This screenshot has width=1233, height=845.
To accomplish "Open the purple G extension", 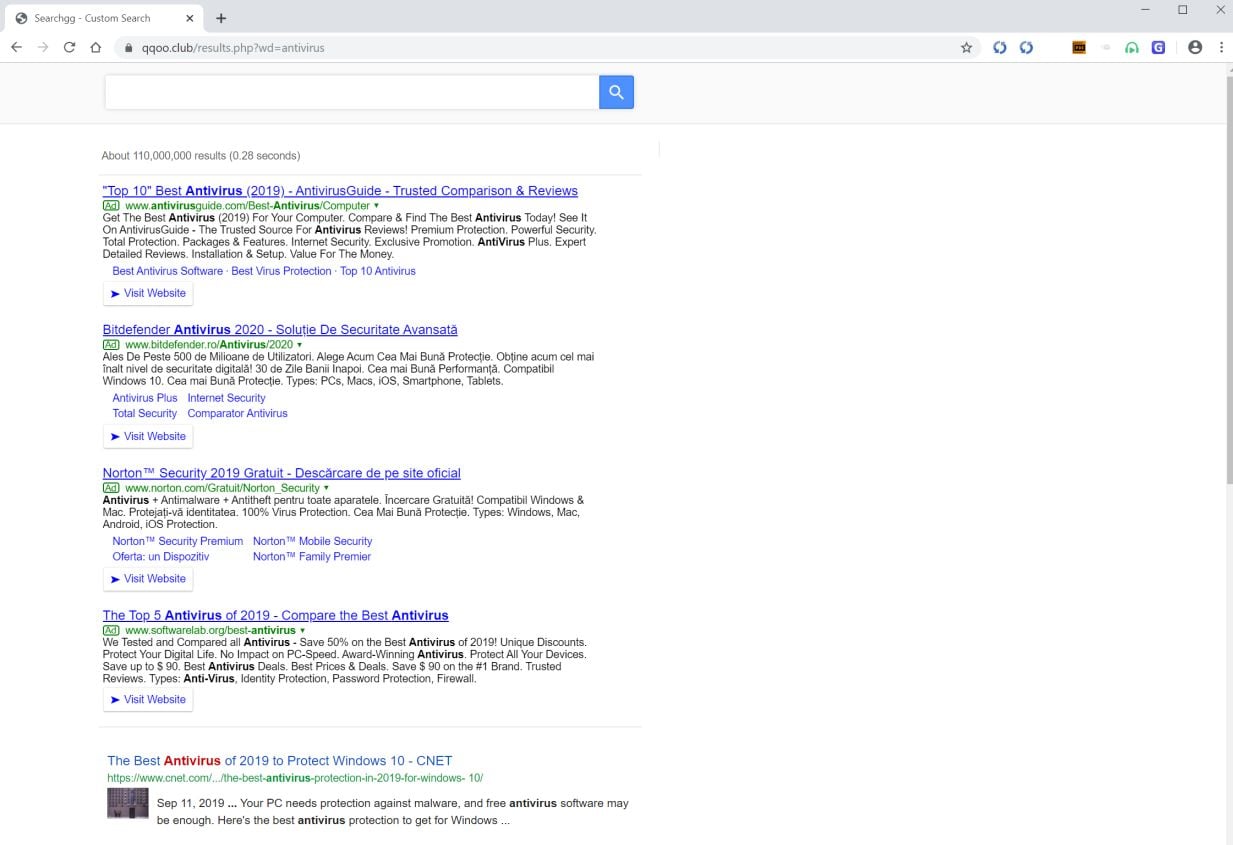I will pos(1158,47).
